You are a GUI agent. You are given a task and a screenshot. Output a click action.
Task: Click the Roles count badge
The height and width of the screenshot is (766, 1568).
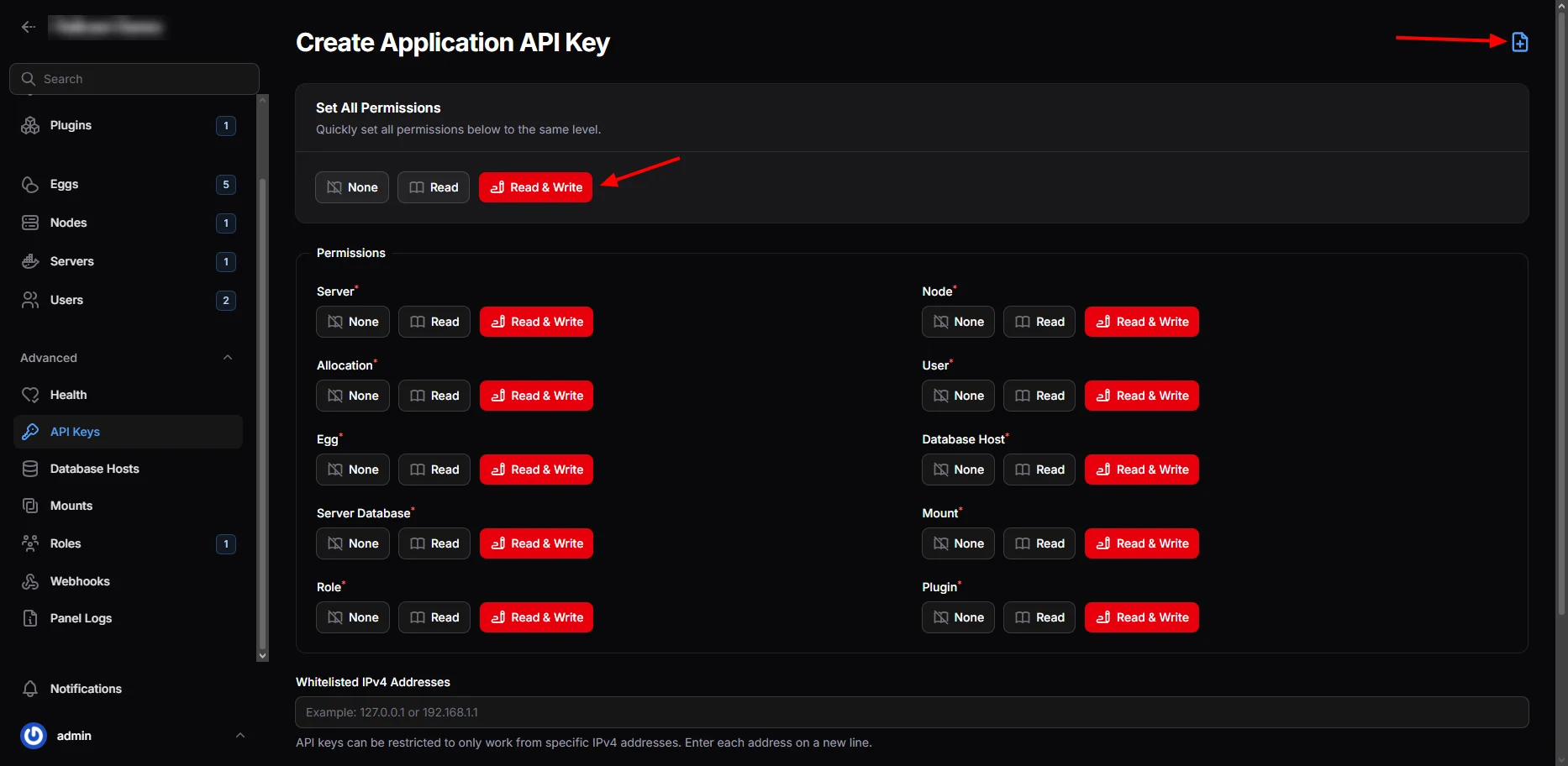(225, 544)
